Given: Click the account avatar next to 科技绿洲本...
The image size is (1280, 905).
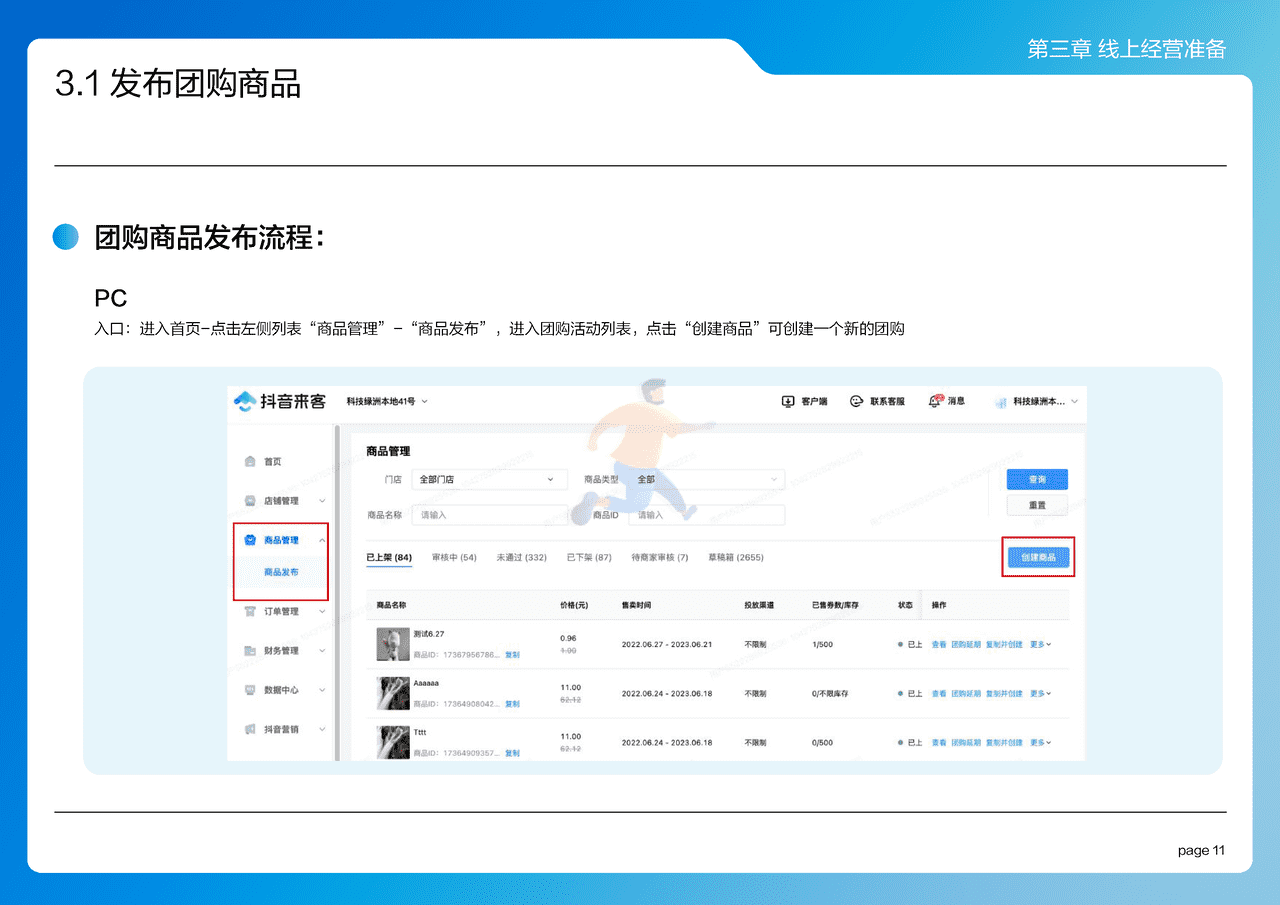Looking at the screenshot, I should pyautogui.click(x=1000, y=402).
